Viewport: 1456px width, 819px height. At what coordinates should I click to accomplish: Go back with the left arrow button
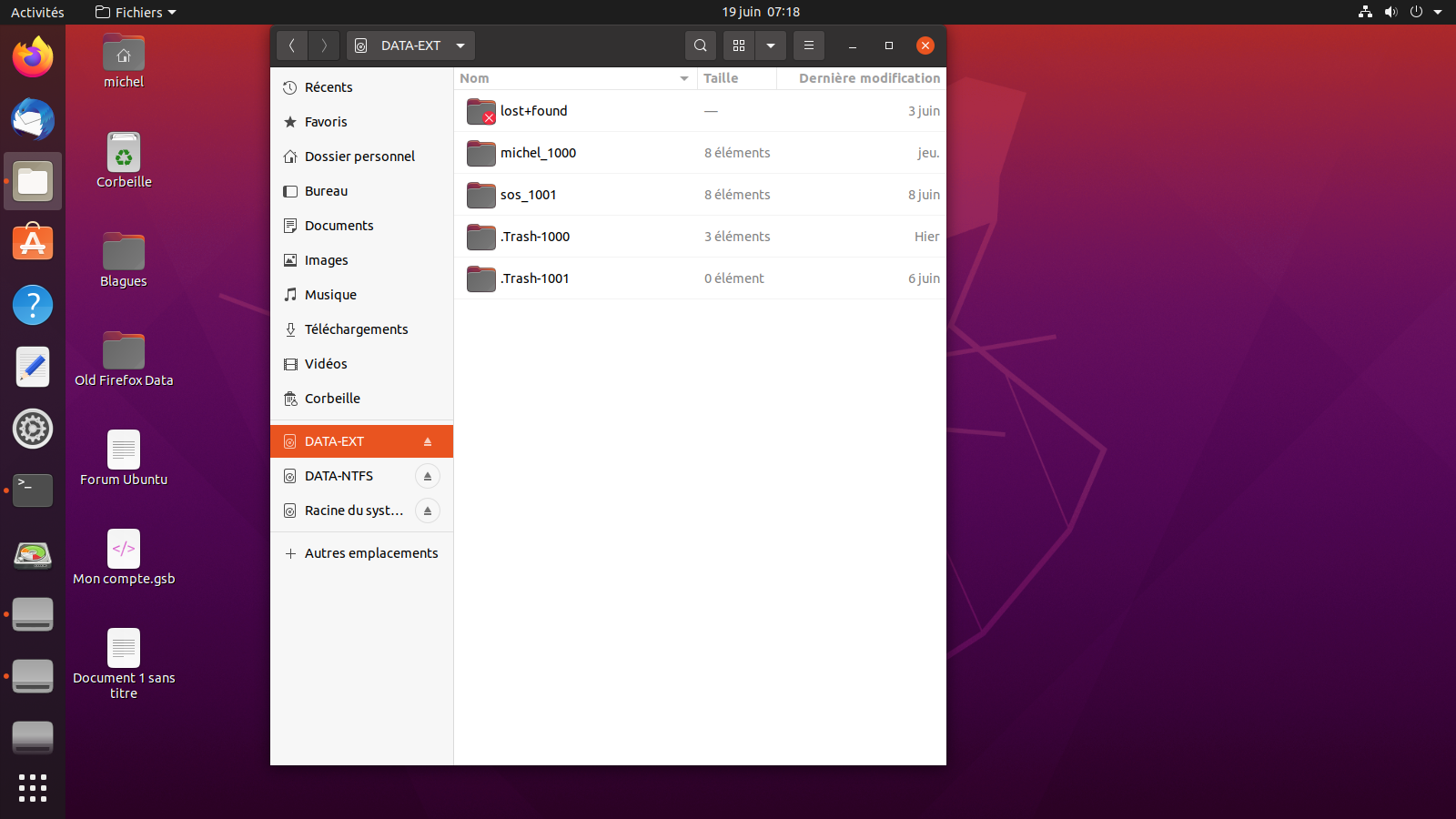[291, 45]
